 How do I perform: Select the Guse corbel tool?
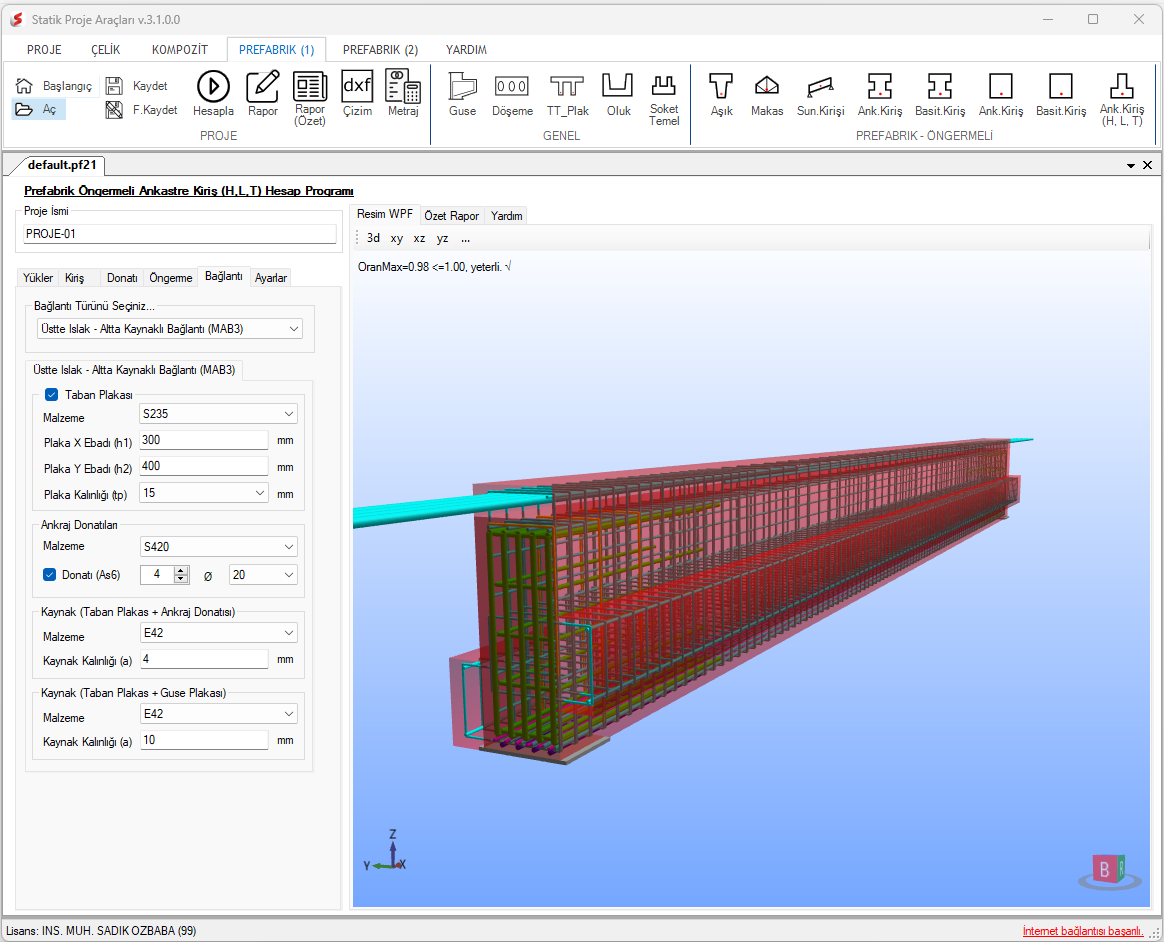(x=462, y=93)
